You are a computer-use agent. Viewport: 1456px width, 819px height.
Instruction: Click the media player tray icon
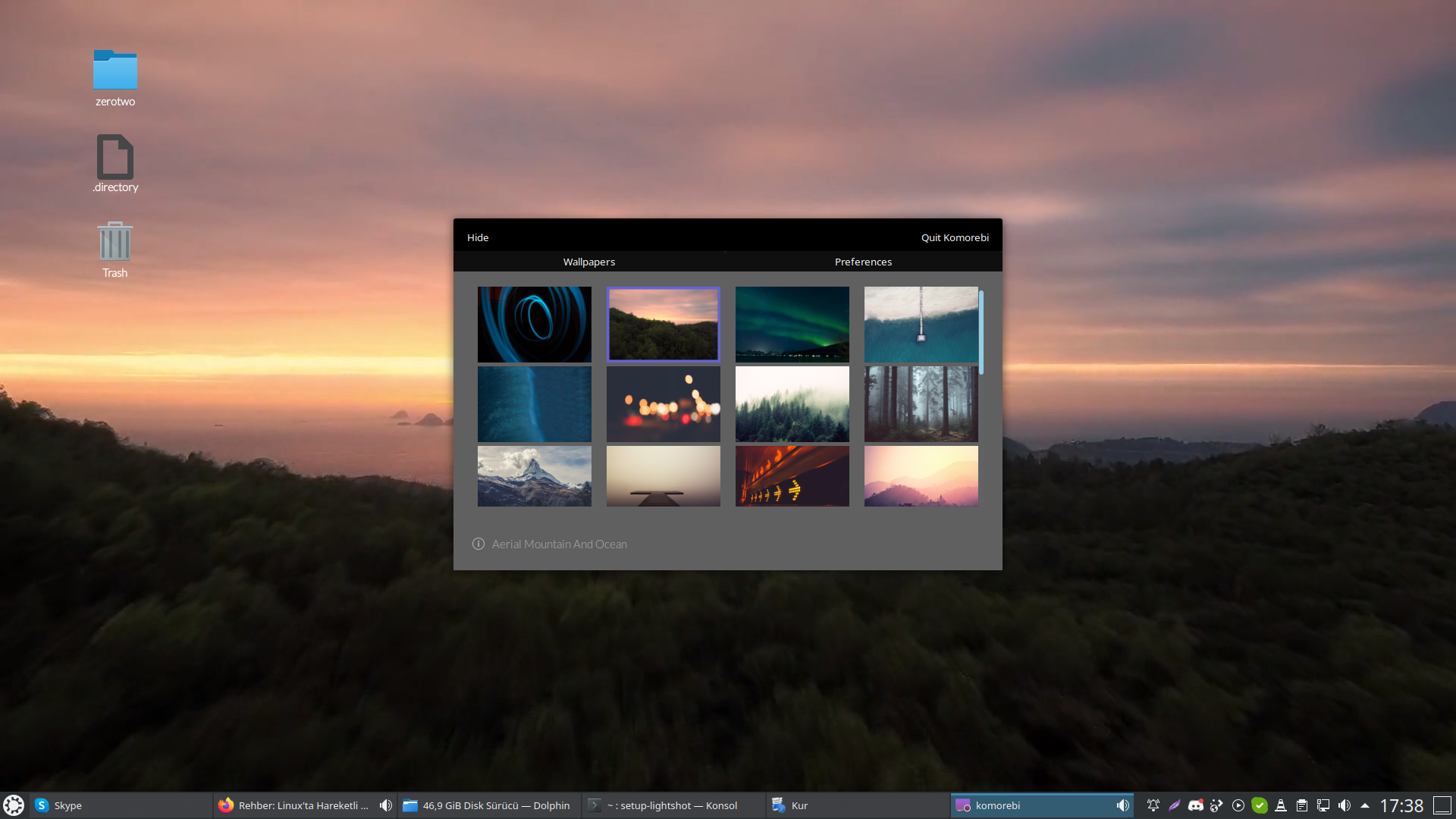1238,805
